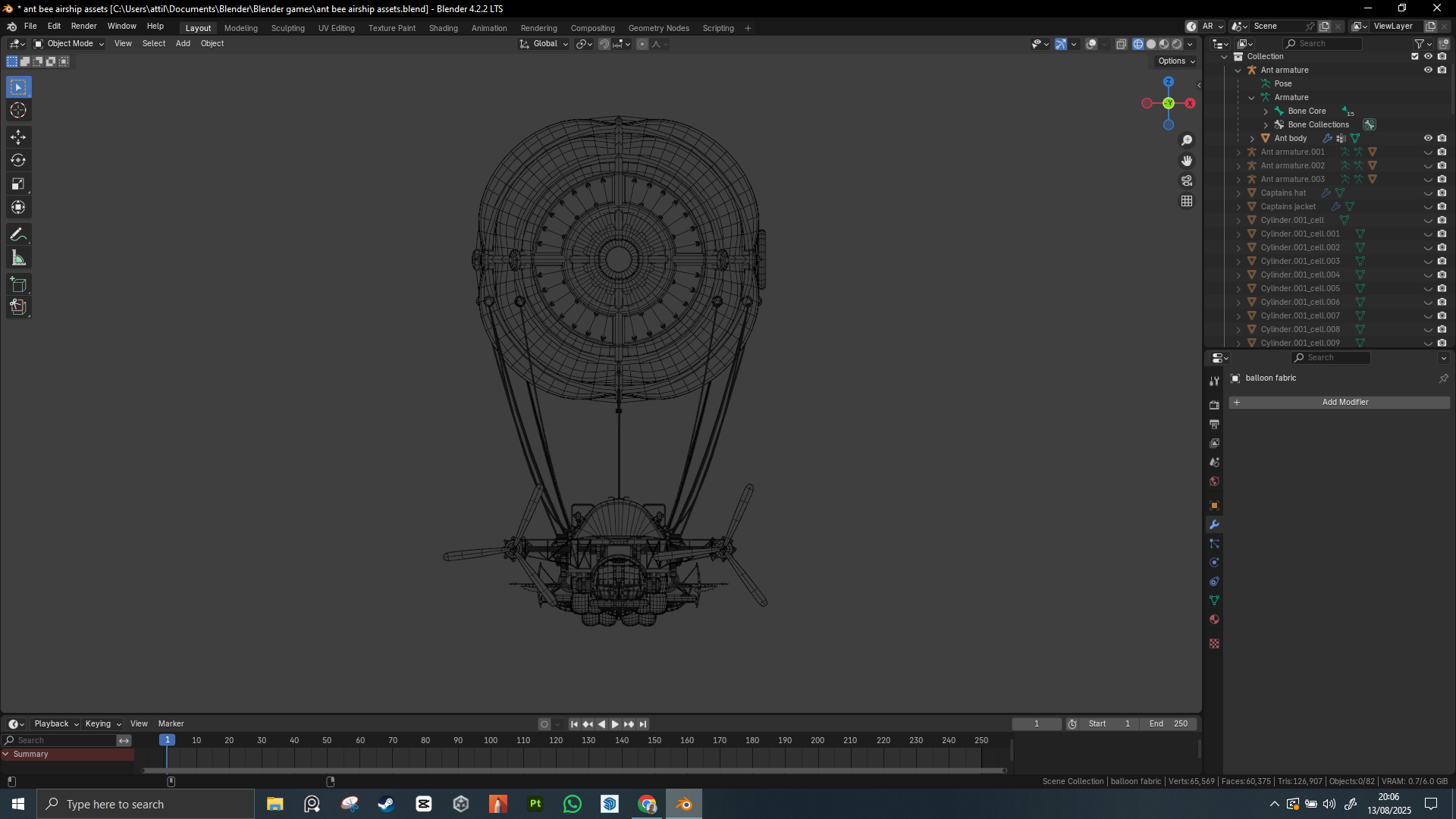The image size is (1456, 819).
Task: Open the Object Mode dropdown
Action: pos(69,44)
